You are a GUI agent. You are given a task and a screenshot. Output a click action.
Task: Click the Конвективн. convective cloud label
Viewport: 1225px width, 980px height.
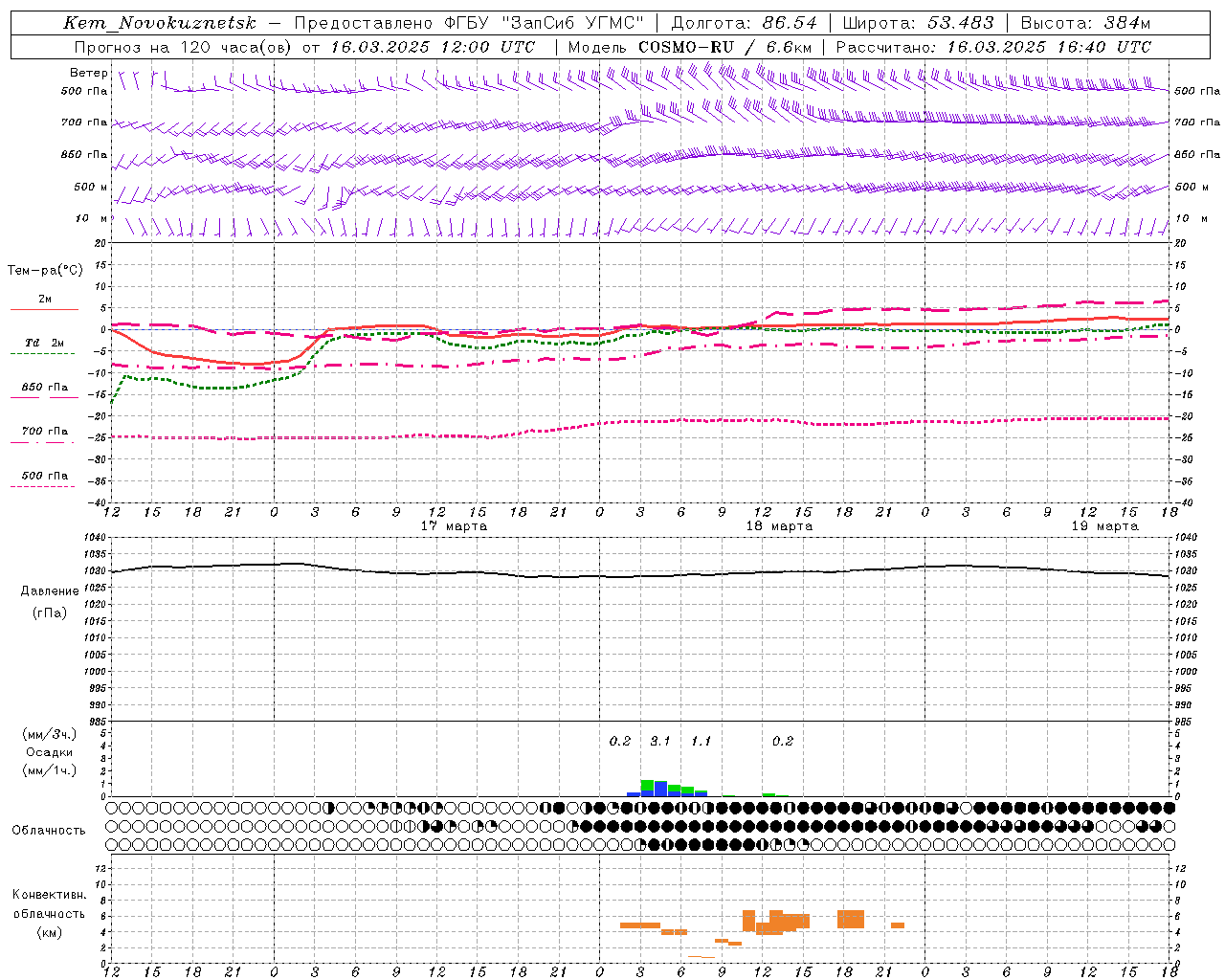49,895
